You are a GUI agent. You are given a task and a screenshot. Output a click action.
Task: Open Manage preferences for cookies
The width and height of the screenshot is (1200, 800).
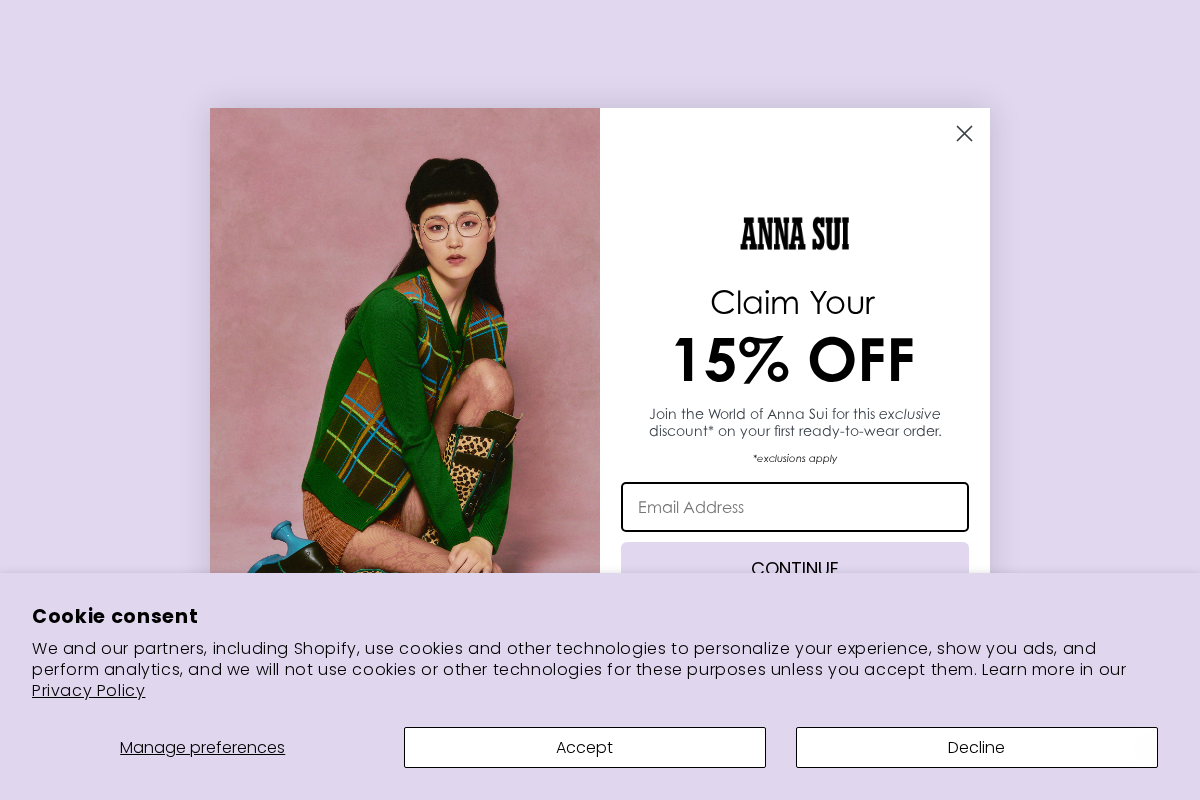[x=202, y=747]
